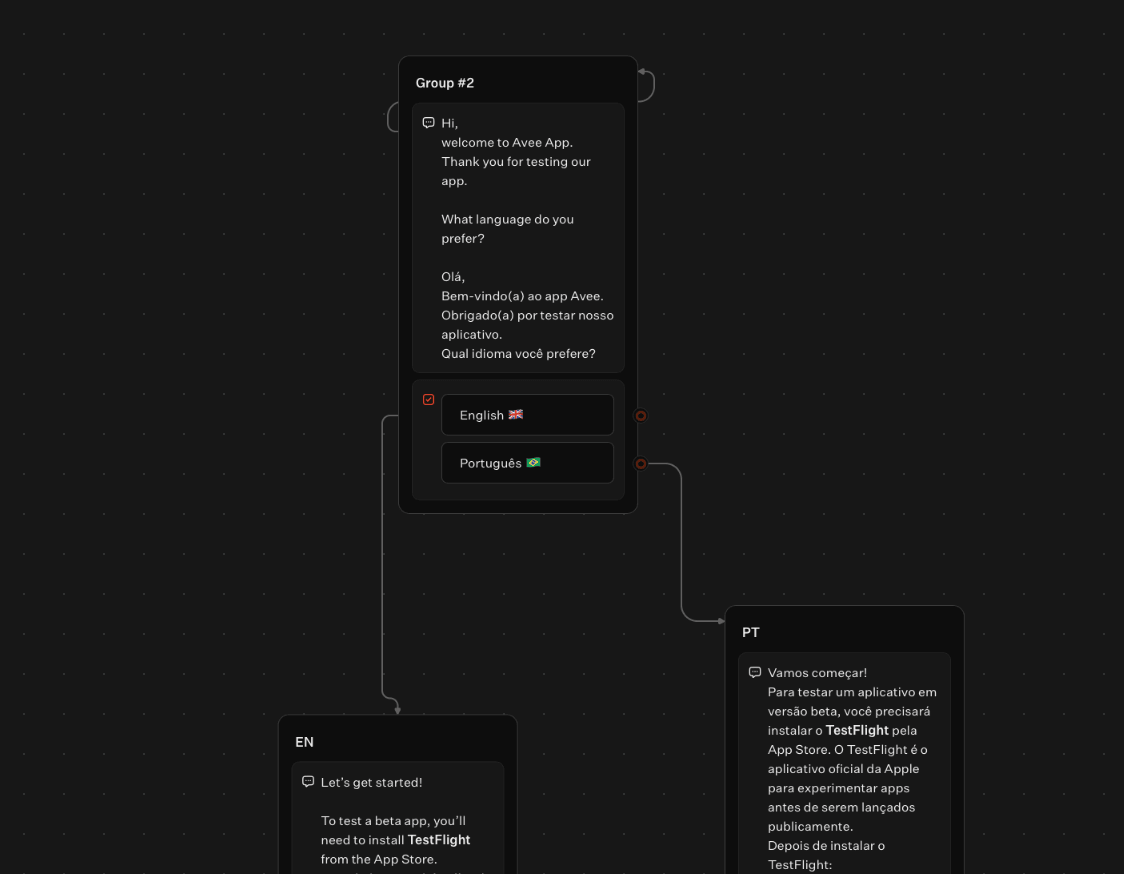Select the speech bubble icon in Group #2
The image size is (1124, 874).
click(429, 123)
